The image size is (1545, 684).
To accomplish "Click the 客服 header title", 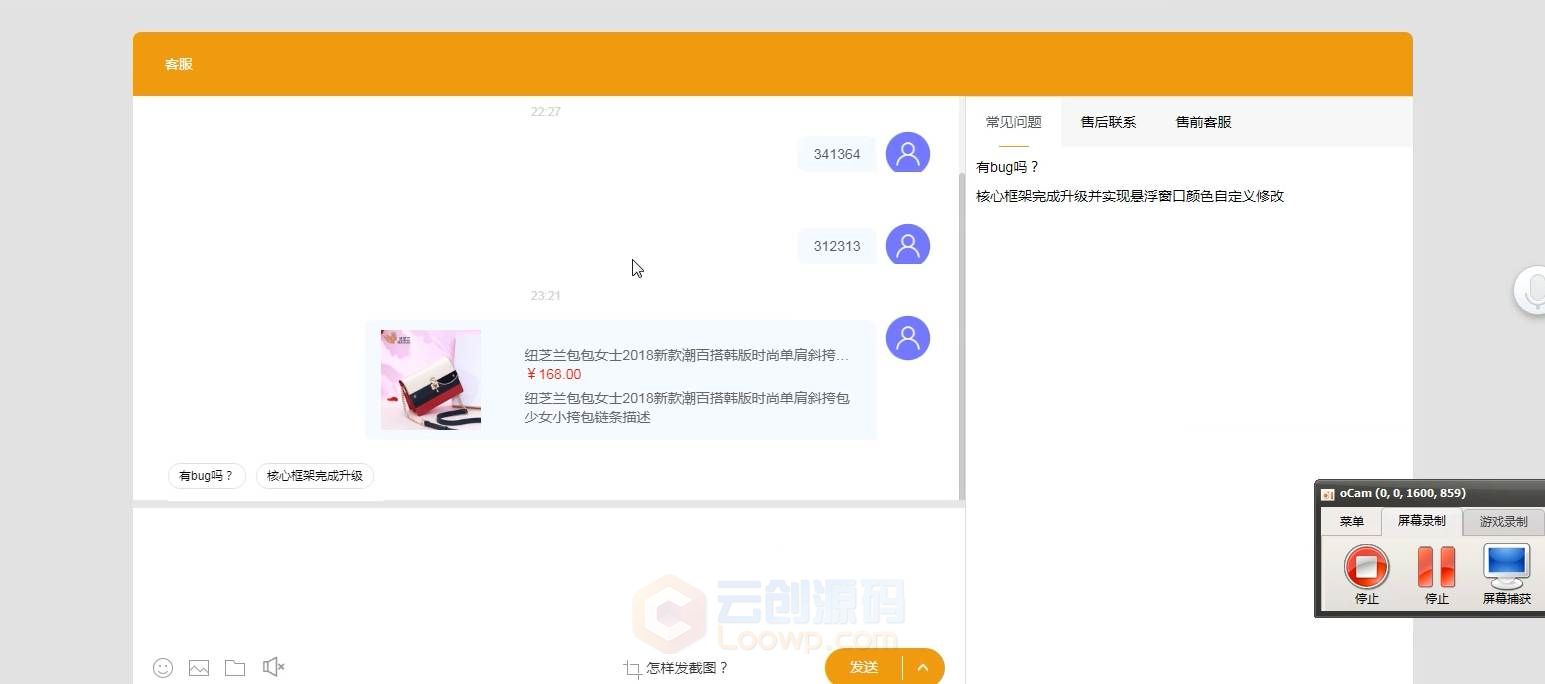I will click(x=179, y=64).
